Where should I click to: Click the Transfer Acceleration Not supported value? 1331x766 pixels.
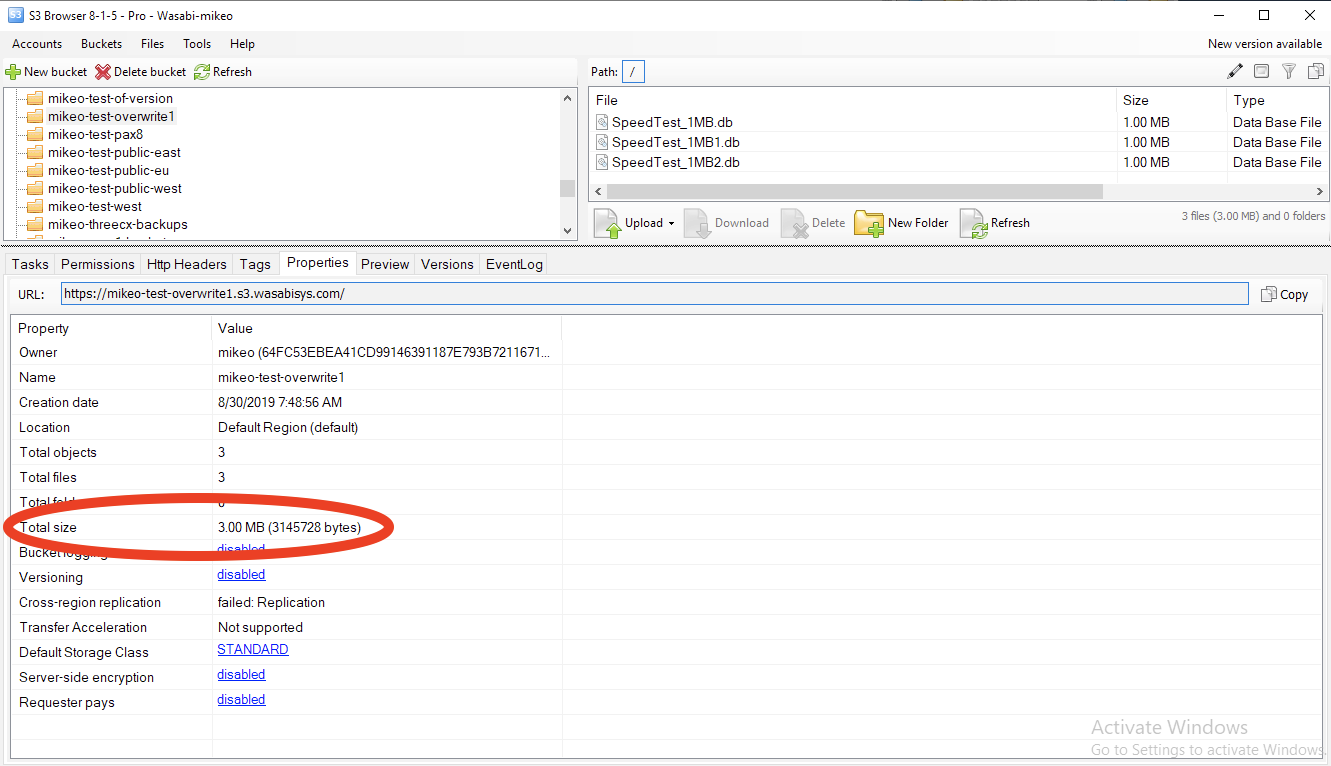[x=260, y=627]
